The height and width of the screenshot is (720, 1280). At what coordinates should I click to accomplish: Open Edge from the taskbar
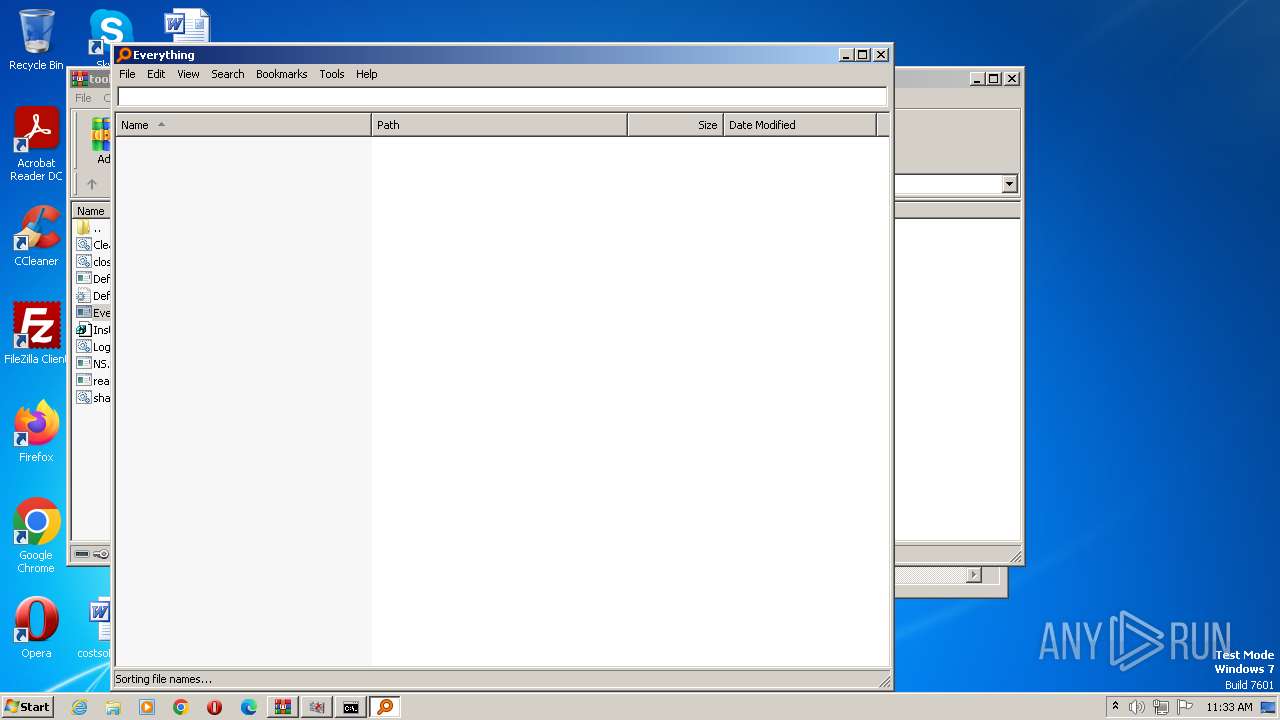pyautogui.click(x=249, y=707)
